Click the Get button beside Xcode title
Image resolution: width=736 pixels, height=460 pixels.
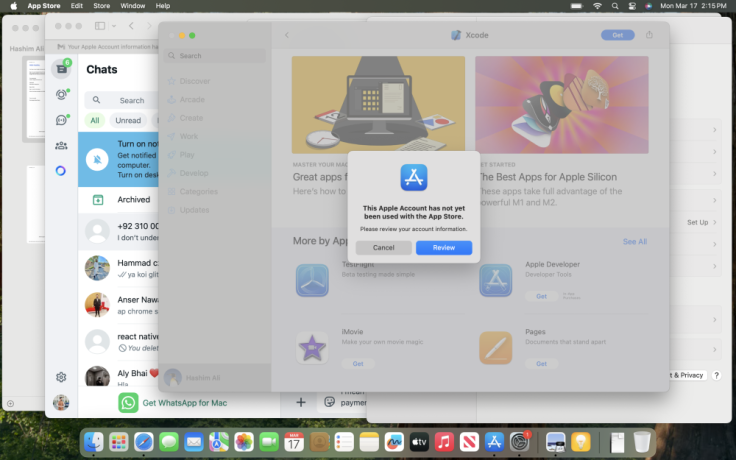[x=617, y=35]
